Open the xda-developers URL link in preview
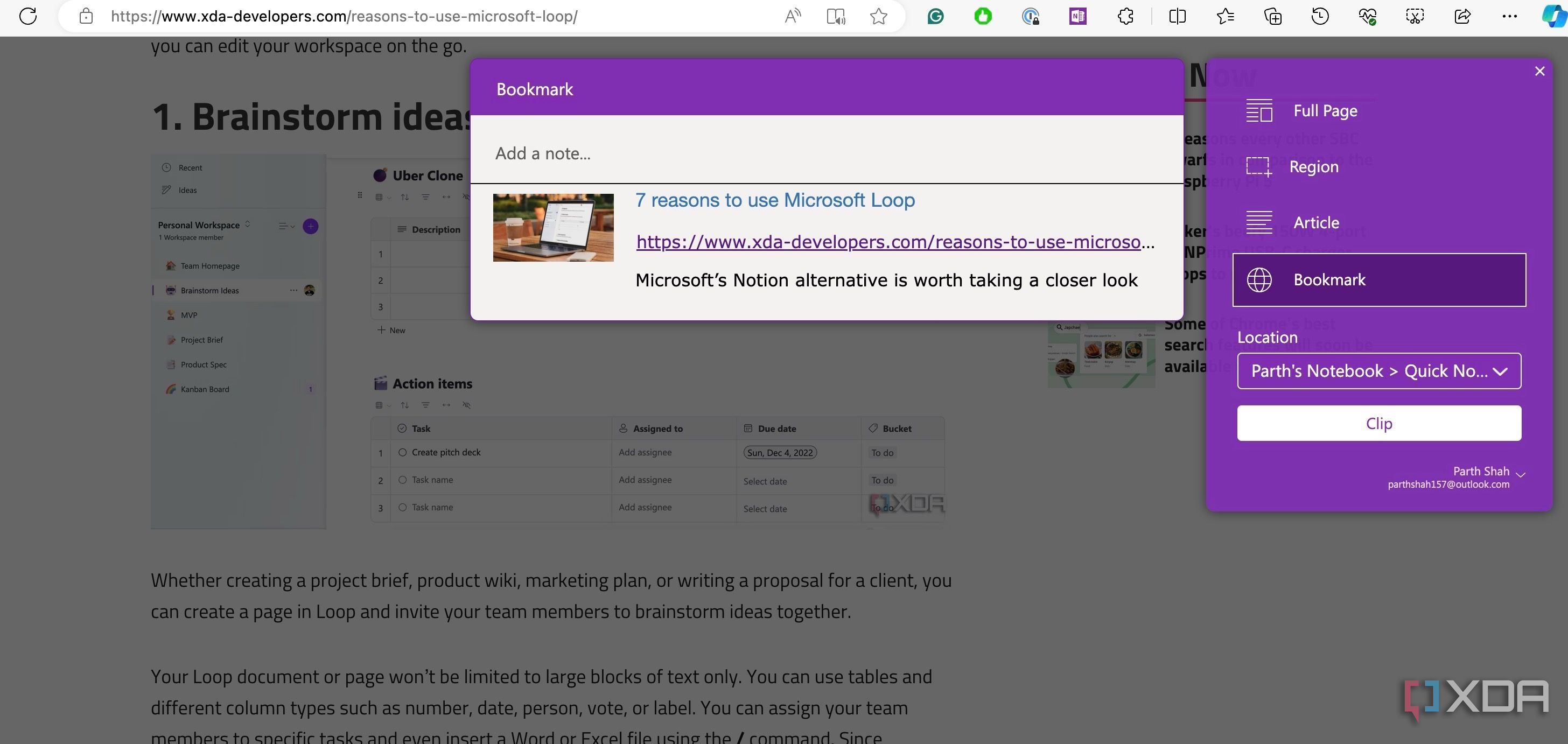 tap(895, 242)
